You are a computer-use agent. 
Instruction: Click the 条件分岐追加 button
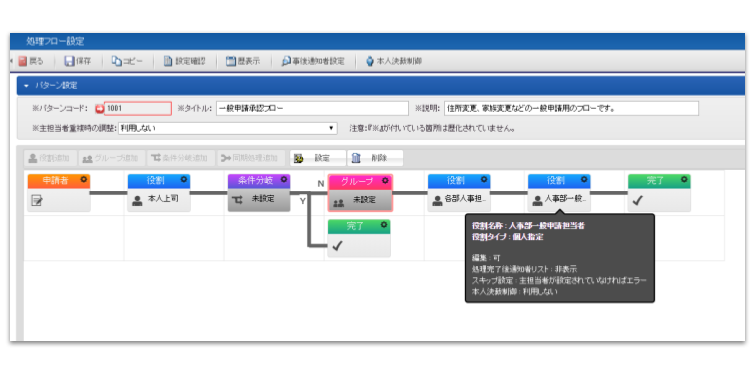point(180,158)
